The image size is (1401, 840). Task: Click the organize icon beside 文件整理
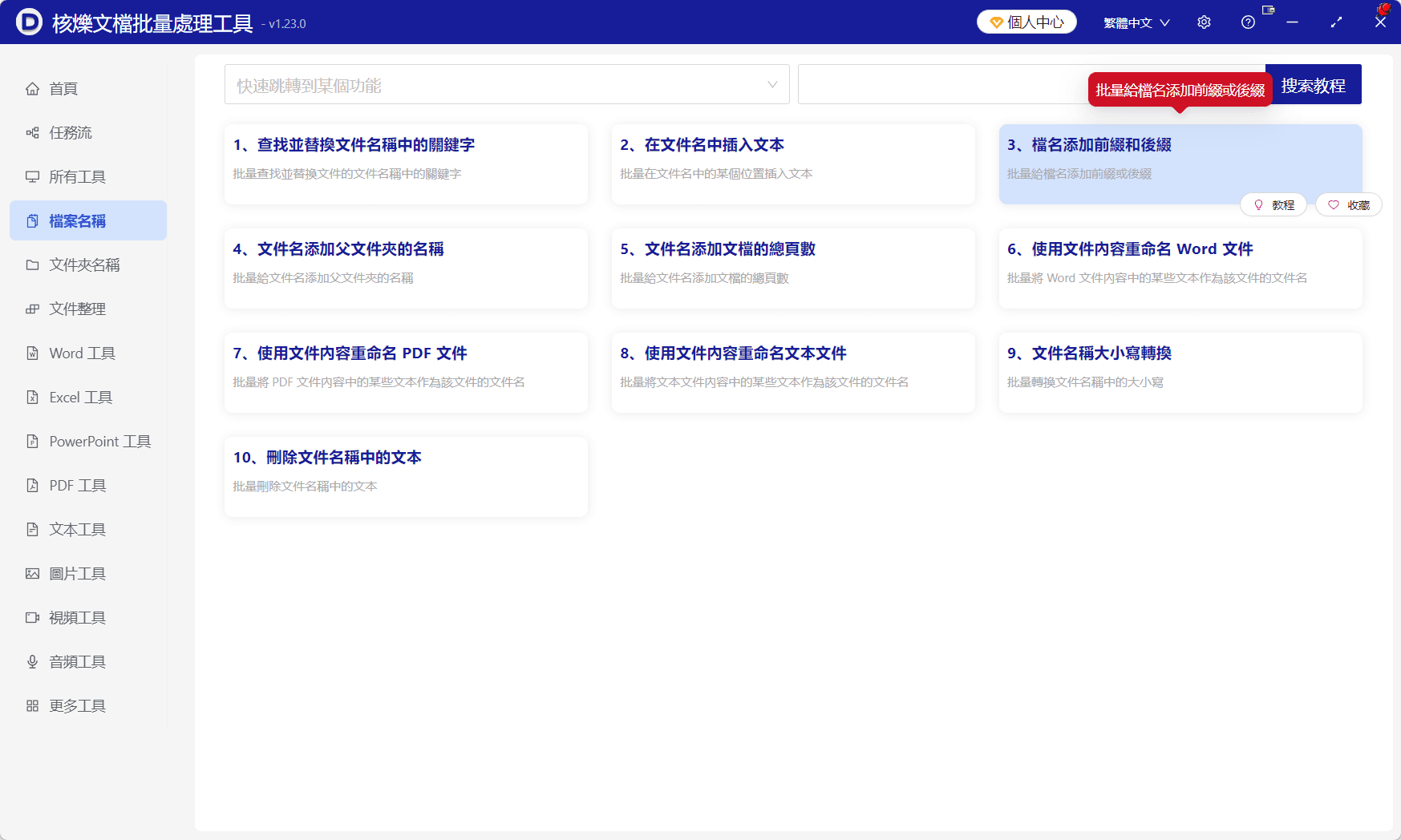32,309
